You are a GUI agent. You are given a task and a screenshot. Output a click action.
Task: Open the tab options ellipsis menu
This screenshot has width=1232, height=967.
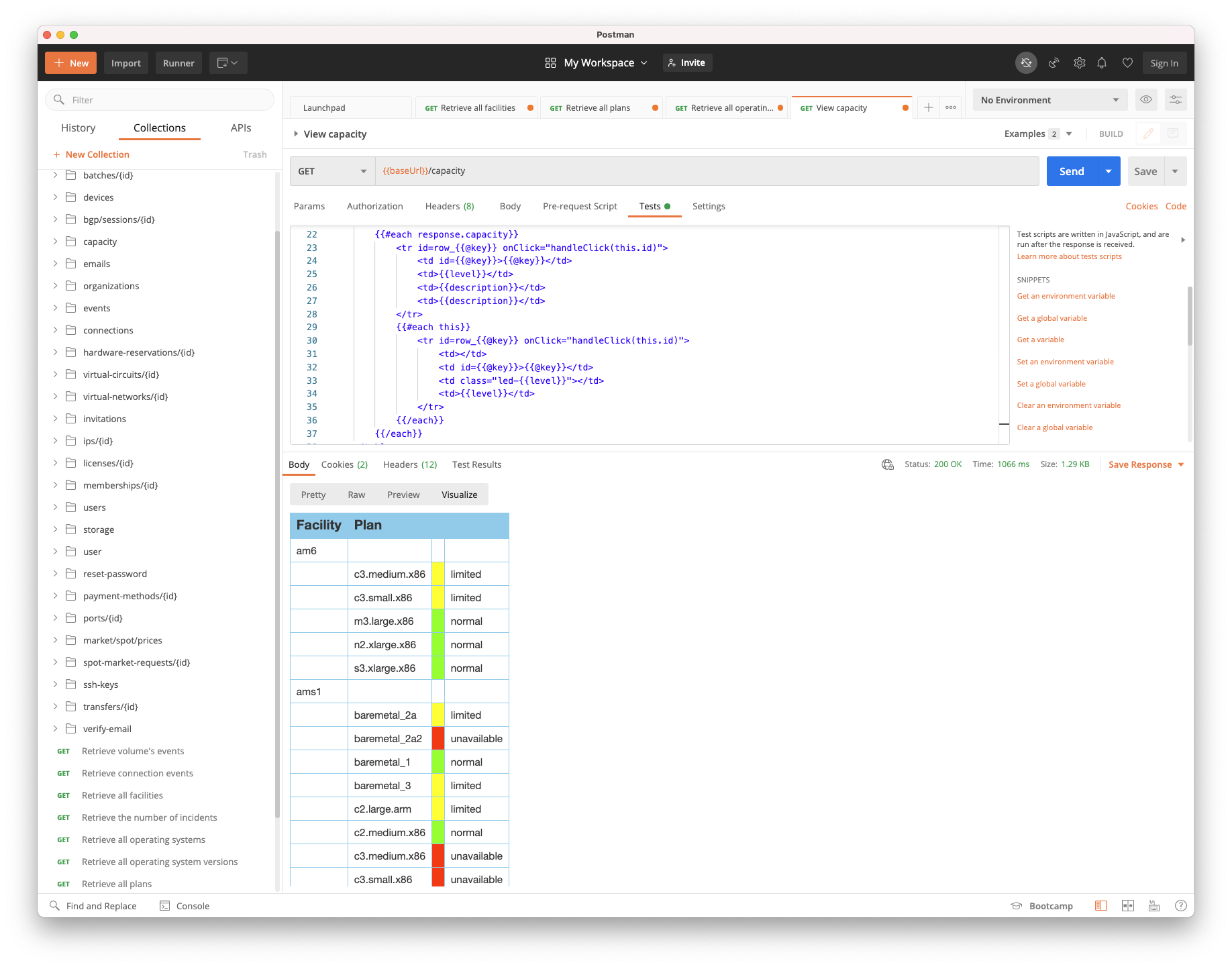point(951,107)
